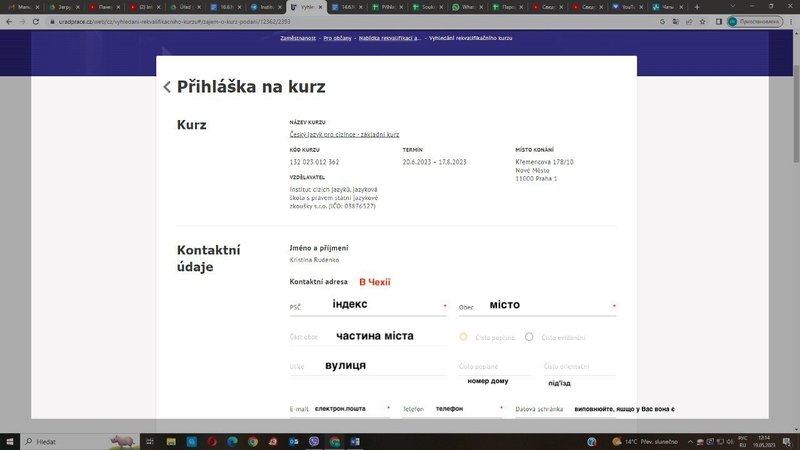Open the Chrome three-dot menu

pyautogui.click(x=791, y=21)
